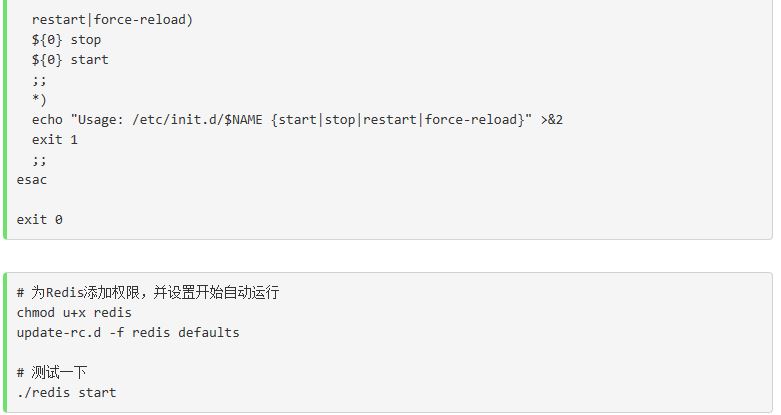Click the "${0} start" command line
This screenshot has width=781, height=415.
click(x=70, y=60)
